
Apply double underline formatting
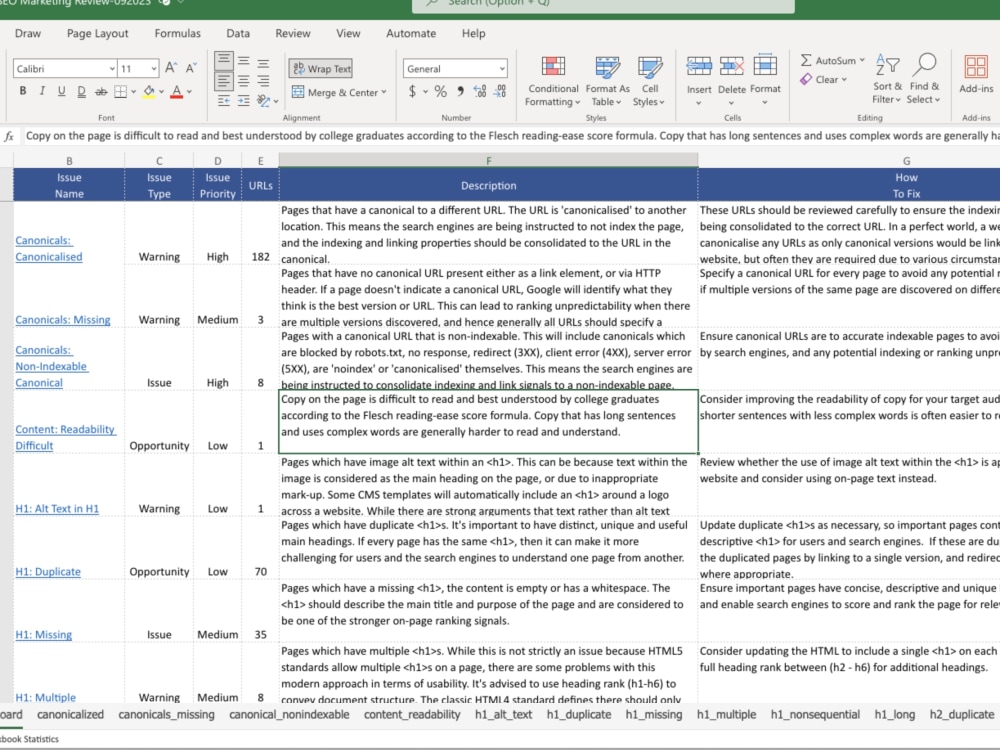click(81, 91)
